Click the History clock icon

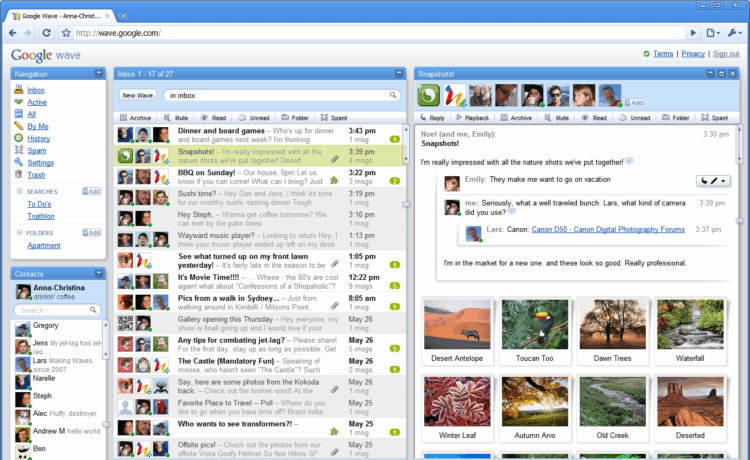point(19,138)
